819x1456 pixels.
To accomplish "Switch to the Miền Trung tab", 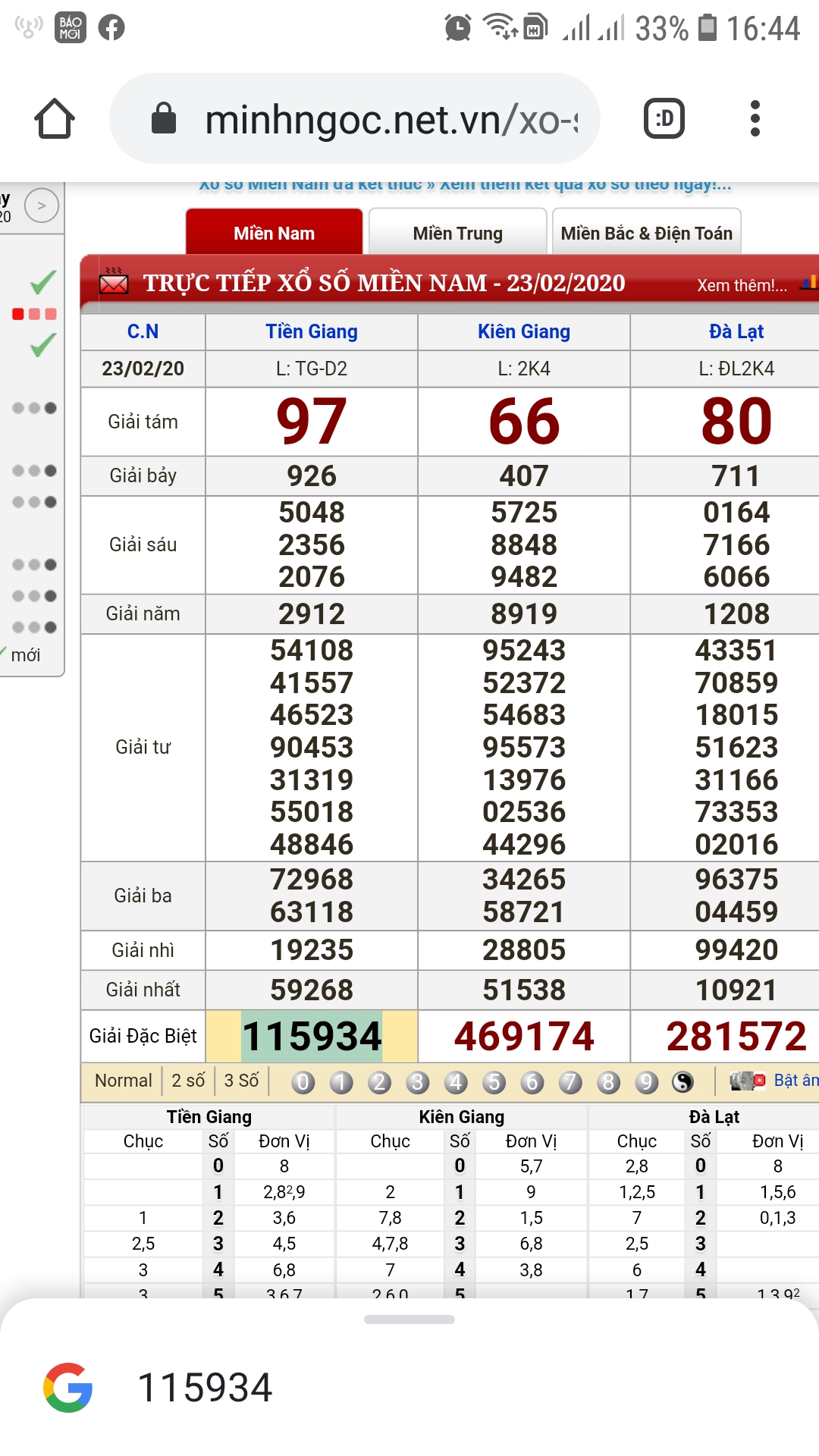I will (457, 233).
